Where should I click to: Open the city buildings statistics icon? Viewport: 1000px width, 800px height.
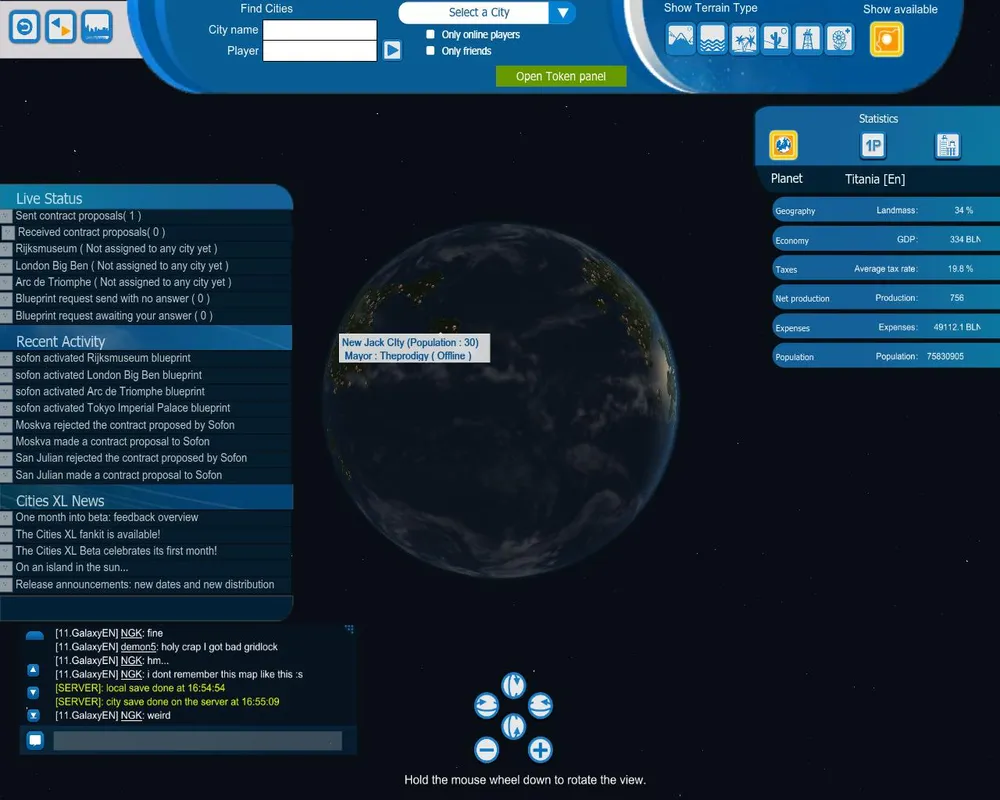tap(947, 146)
